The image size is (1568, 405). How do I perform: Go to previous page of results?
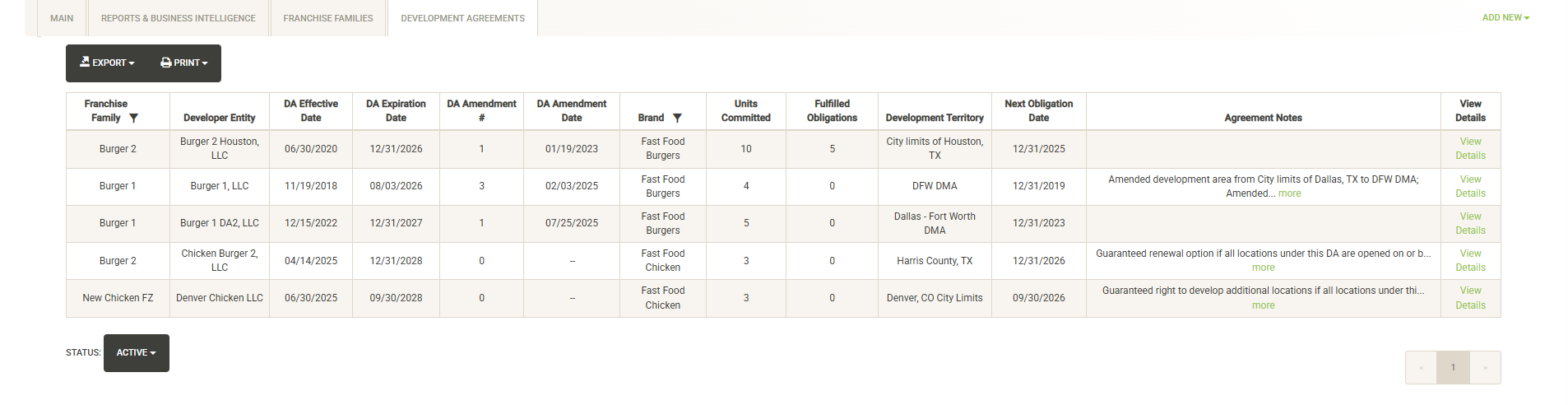pyautogui.click(x=1421, y=368)
